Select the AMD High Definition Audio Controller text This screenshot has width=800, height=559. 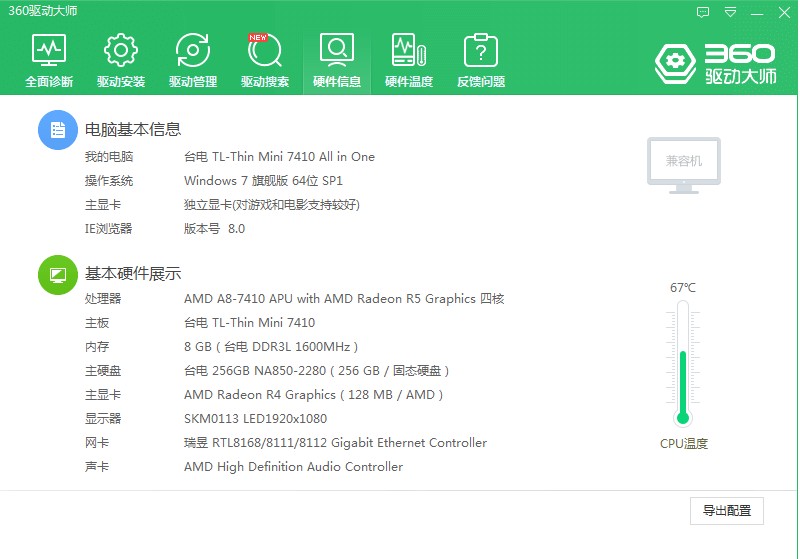(x=293, y=467)
